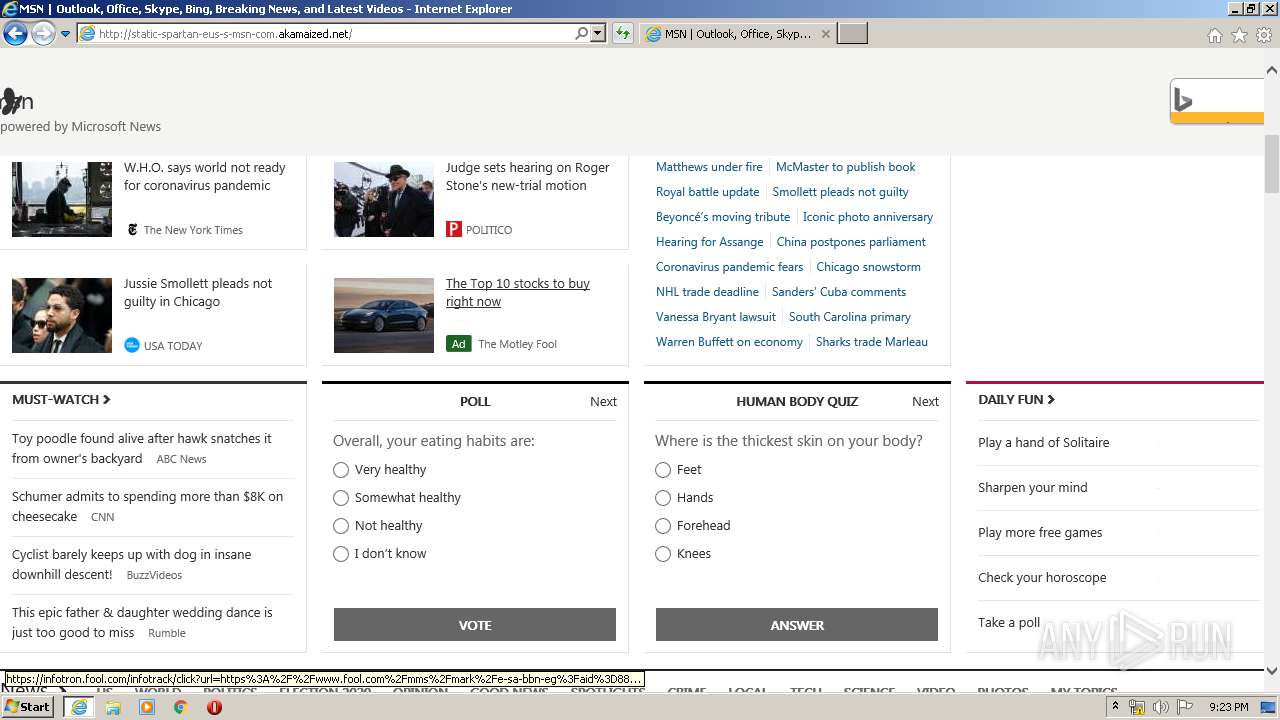Open Favorites star icon
Screen dimensions: 1280x720
1239,35
